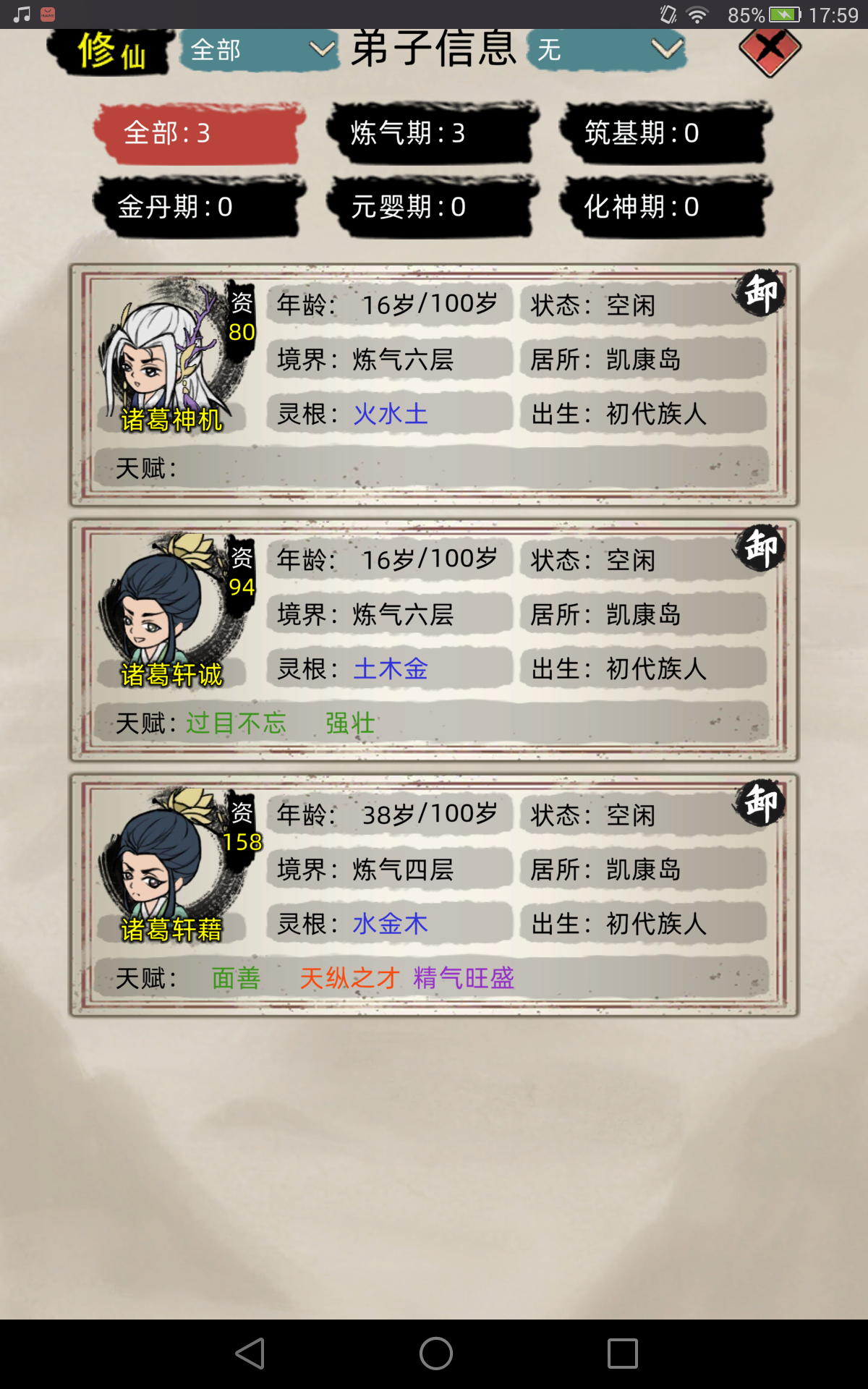View the 过目不忘 talent on 诸葛轩诚
The image size is (868, 1389).
coord(237,723)
